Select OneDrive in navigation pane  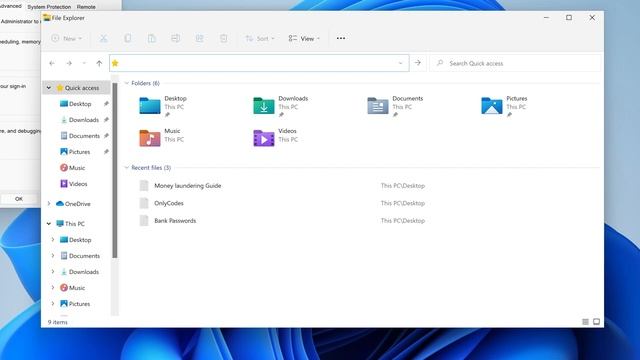pos(73,204)
